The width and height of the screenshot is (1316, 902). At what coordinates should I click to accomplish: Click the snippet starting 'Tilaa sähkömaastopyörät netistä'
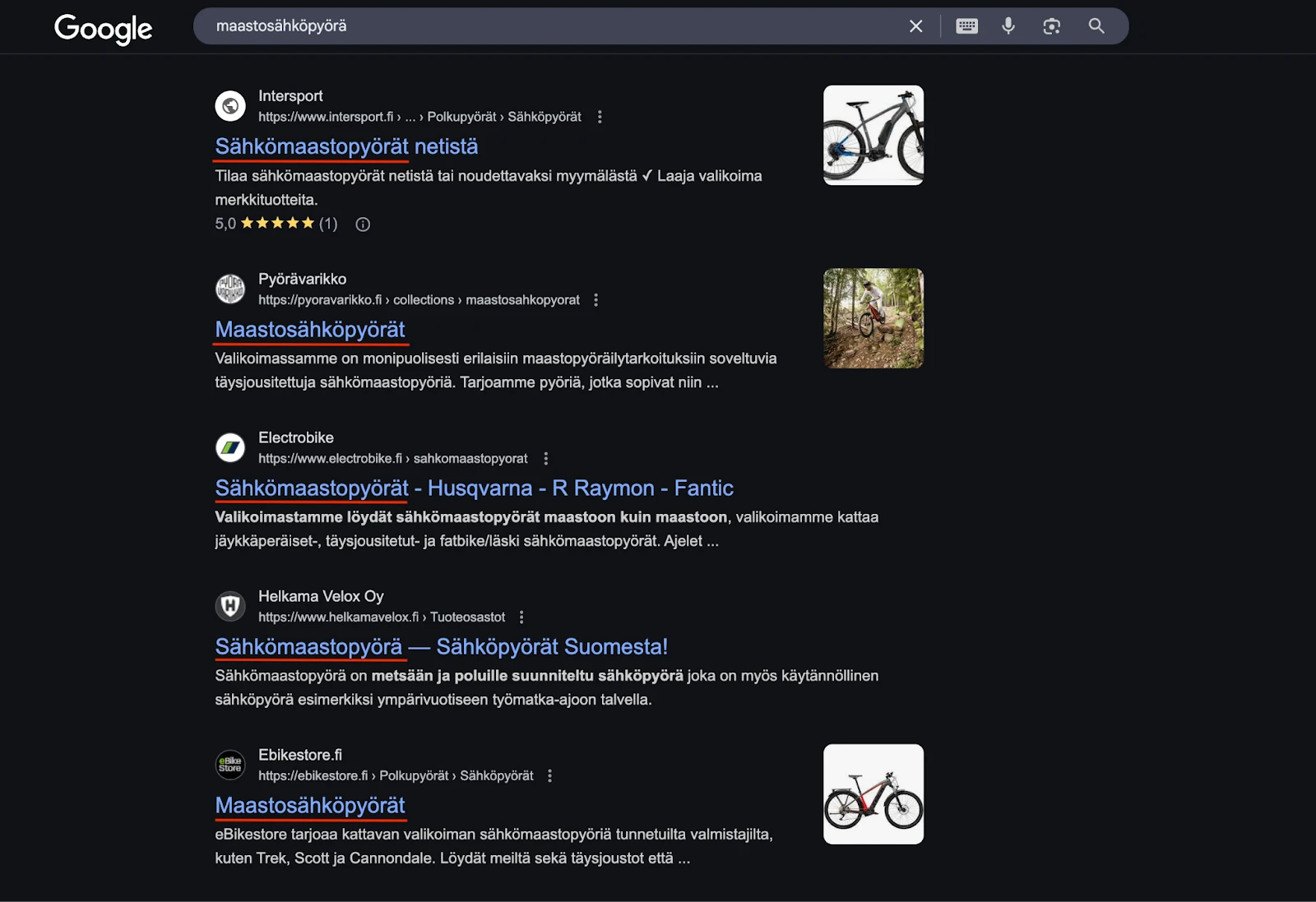point(489,188)
